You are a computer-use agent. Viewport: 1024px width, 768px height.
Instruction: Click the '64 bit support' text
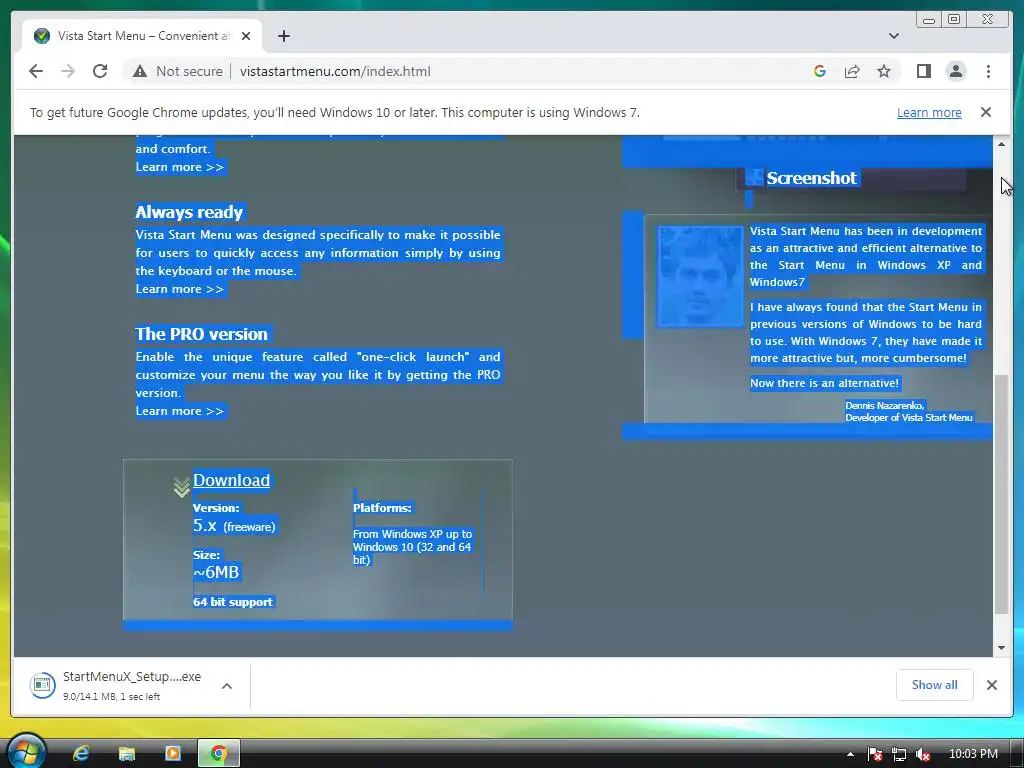click(x=232, y=602)
